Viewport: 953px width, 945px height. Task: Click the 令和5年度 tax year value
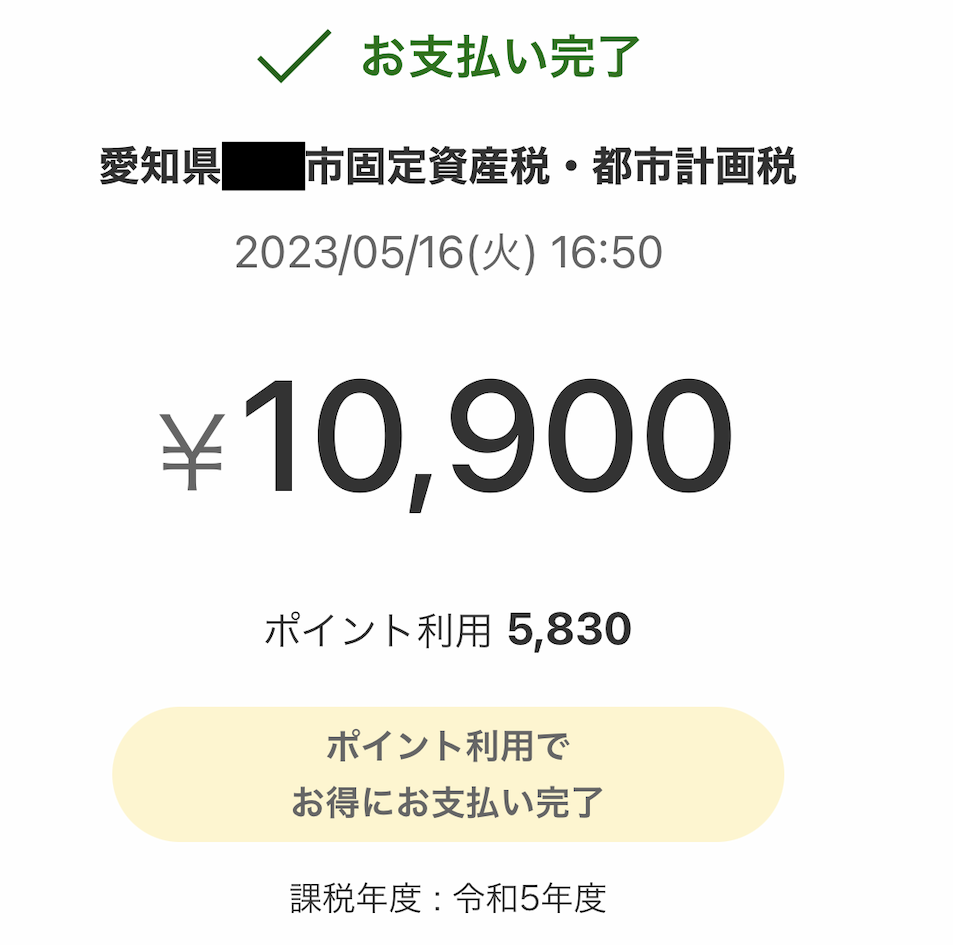pos(530,898)
